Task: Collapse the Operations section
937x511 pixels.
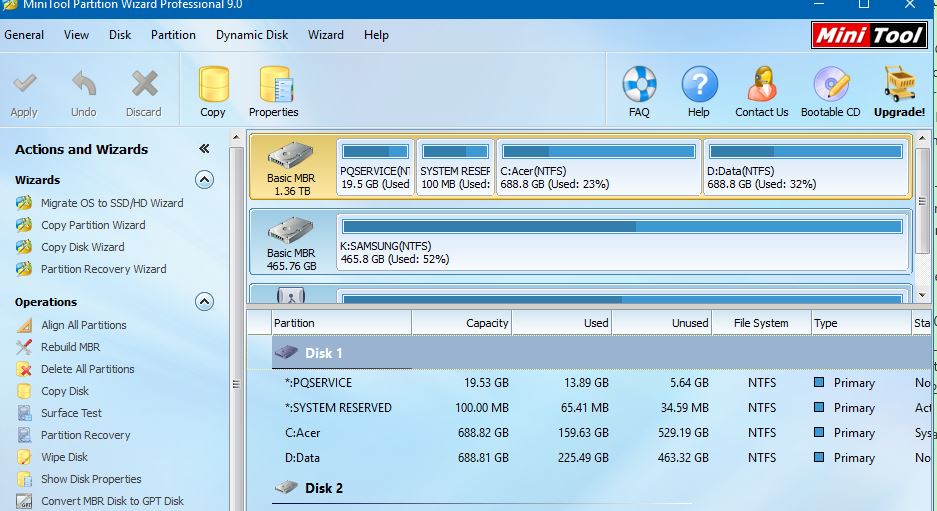Action: pos(204,302)
